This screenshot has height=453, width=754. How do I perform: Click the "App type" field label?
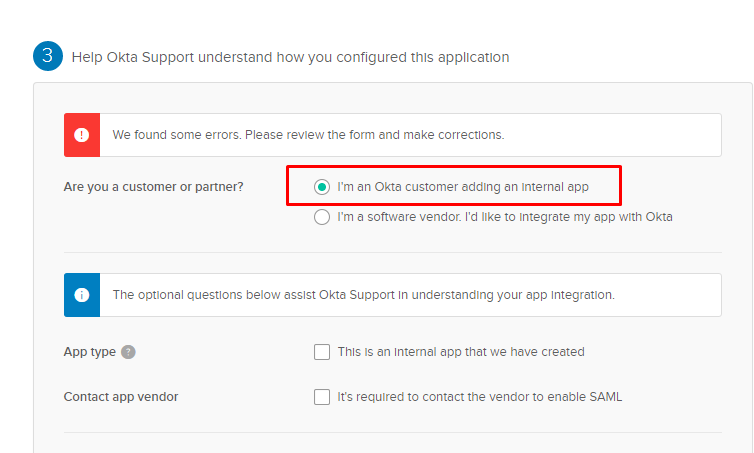[x=90, y=352]
